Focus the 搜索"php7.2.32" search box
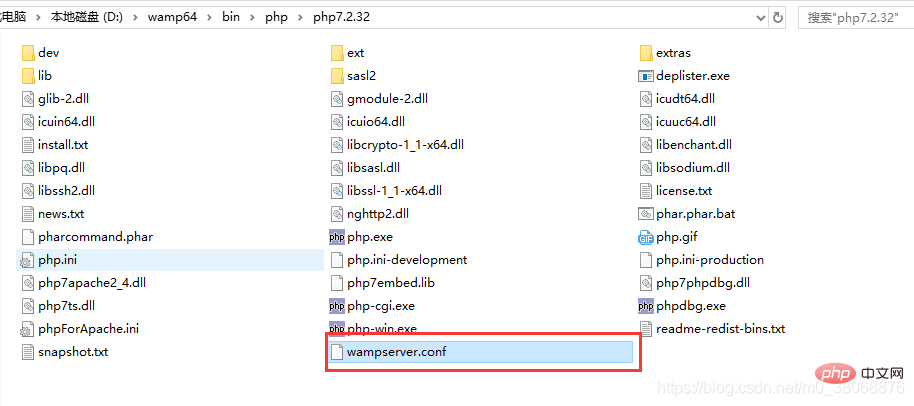The width and height of the screenshot is (914, 406). (x=857, y=17)
